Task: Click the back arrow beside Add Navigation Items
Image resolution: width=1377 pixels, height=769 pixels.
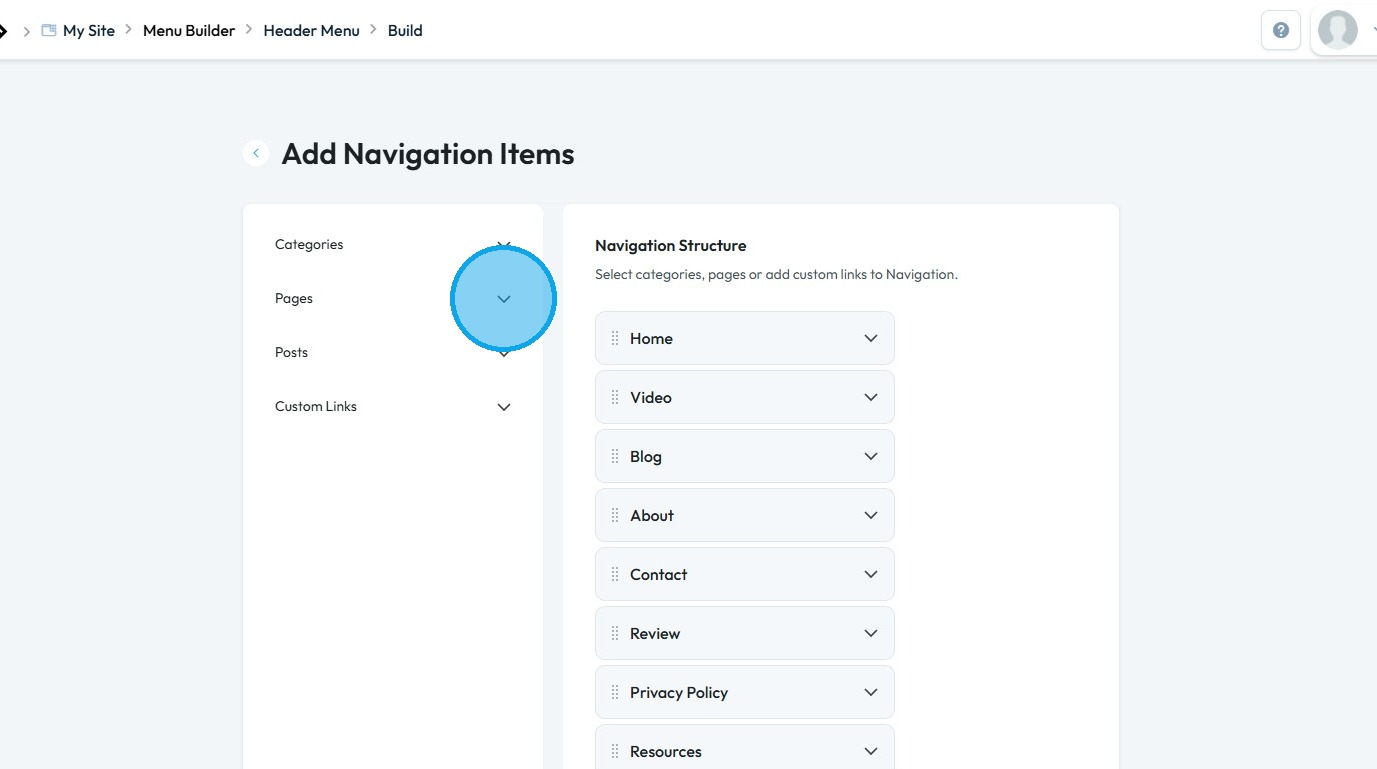Action: click(256, 153)
